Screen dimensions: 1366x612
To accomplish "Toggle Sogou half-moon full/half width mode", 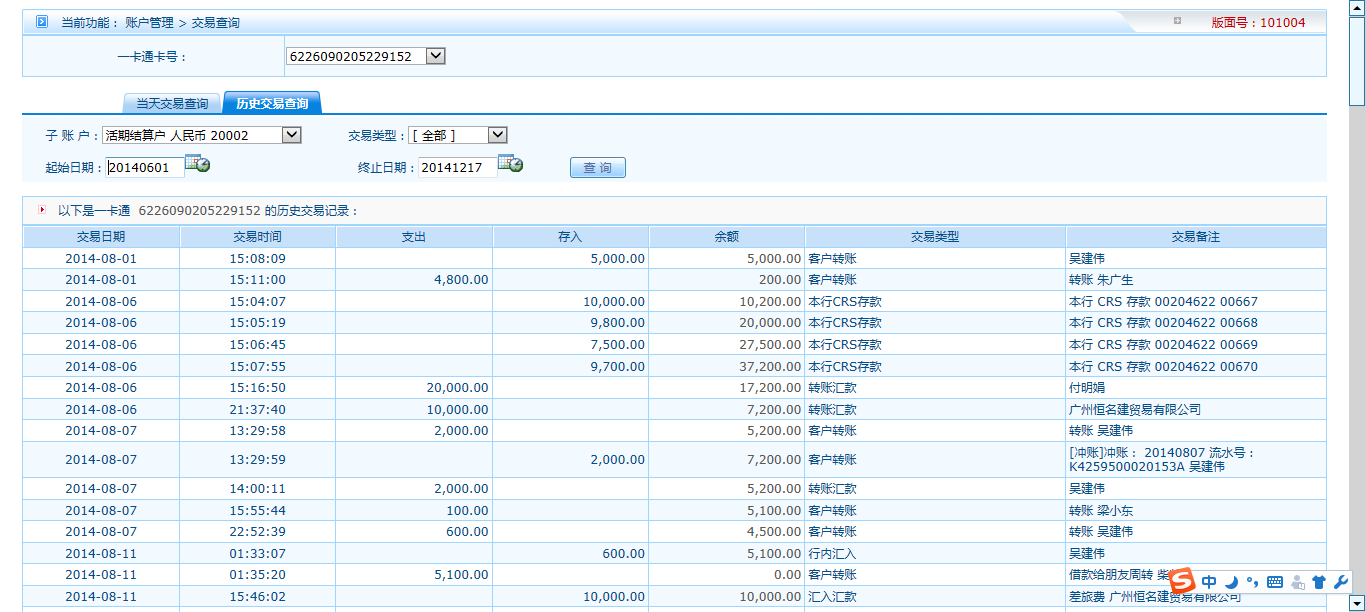I will click(x=1232, y=582).
